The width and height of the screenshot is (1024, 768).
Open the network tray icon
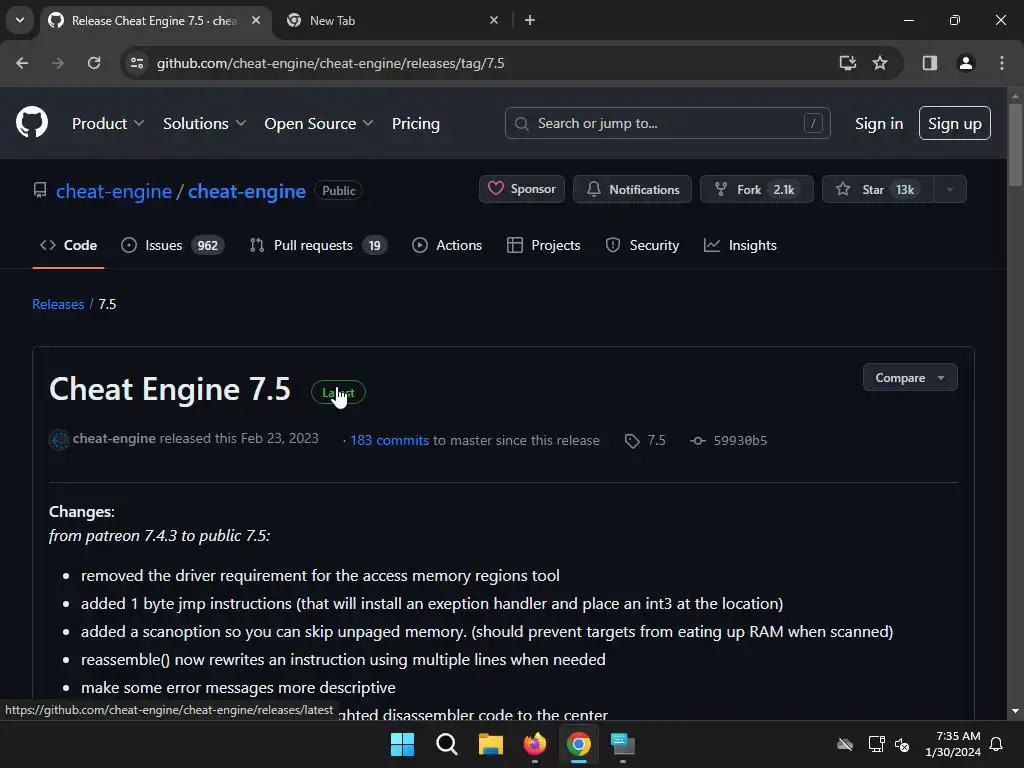[876, 744]
